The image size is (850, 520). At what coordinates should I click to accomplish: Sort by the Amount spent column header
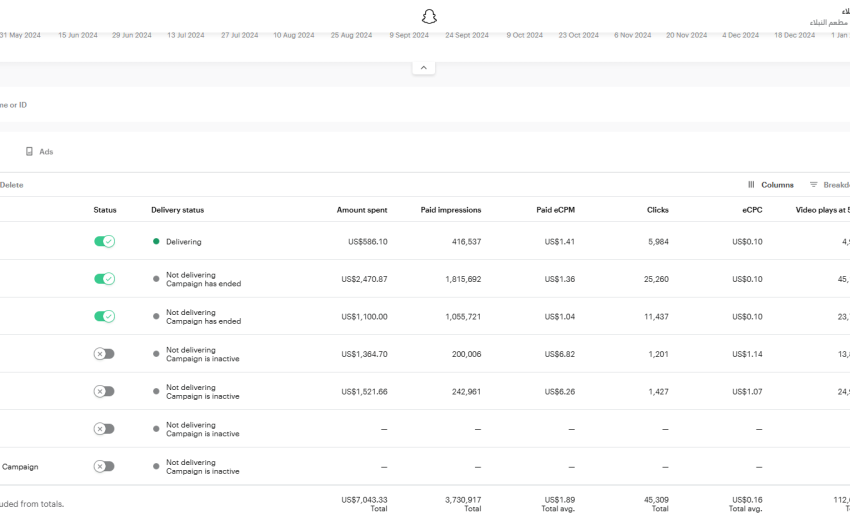pos(362,210)
